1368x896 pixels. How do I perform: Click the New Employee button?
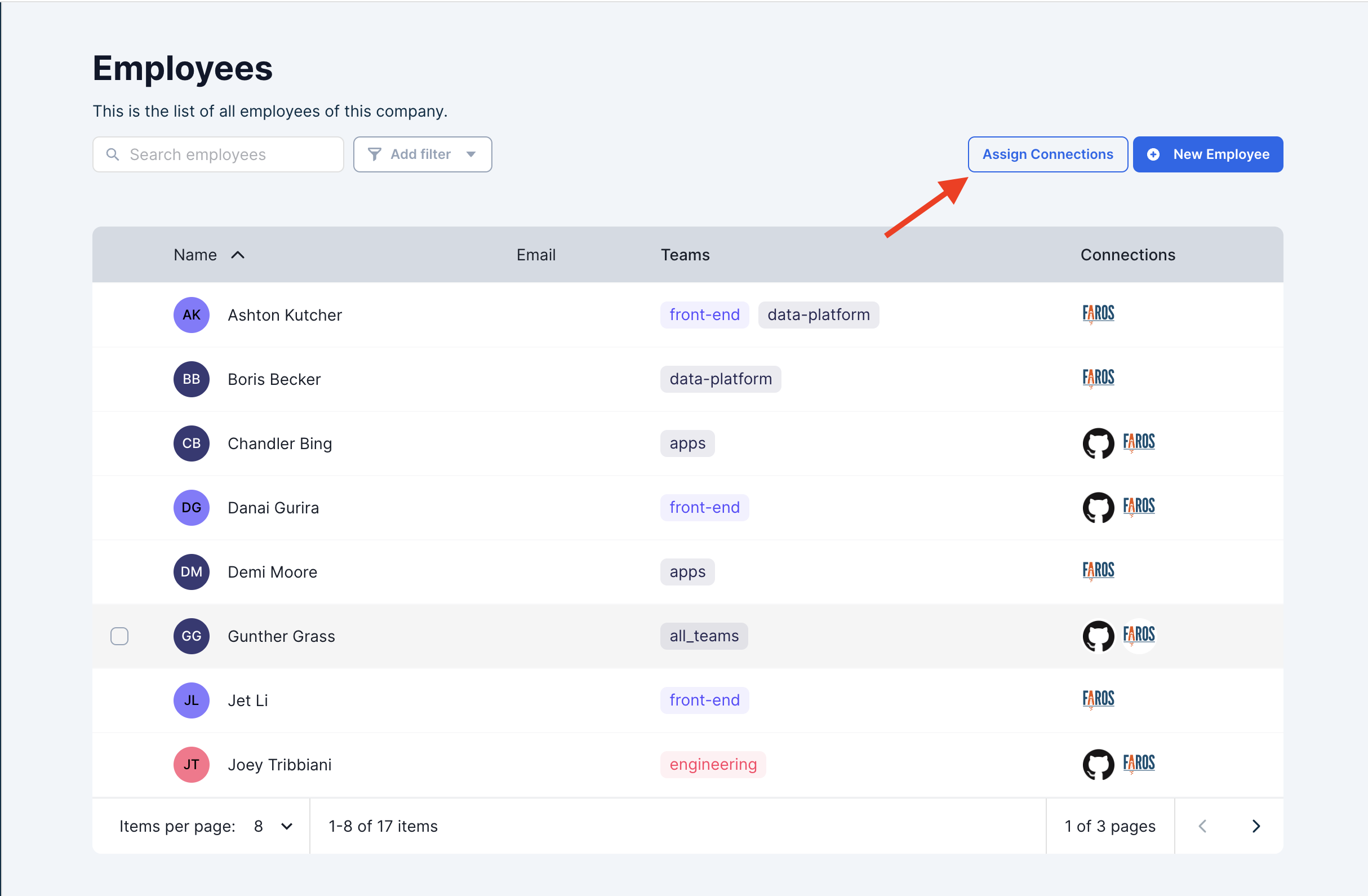[x=1207, y=154]
